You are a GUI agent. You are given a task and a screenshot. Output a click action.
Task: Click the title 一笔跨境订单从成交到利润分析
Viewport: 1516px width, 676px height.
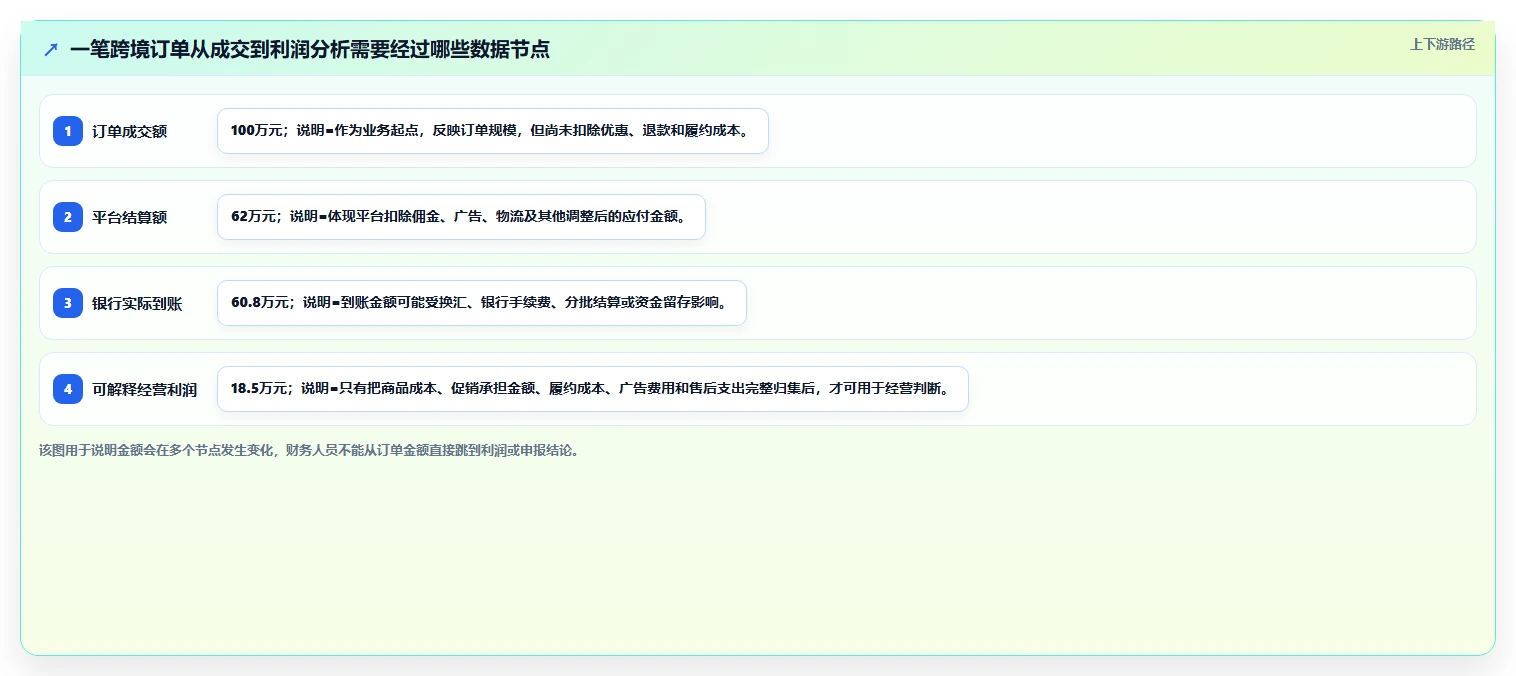[x=310, y=49]
